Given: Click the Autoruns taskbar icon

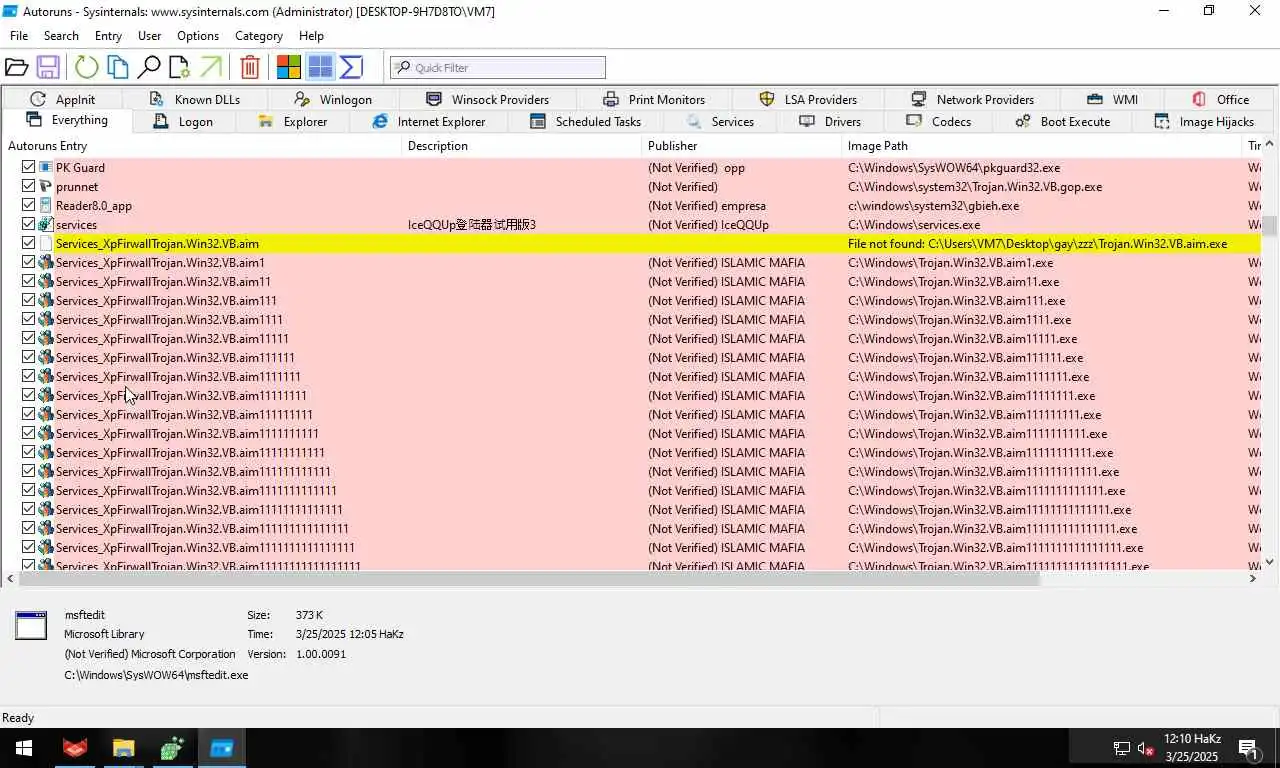Looking at the screenshot, I should [x=221, y=748].
